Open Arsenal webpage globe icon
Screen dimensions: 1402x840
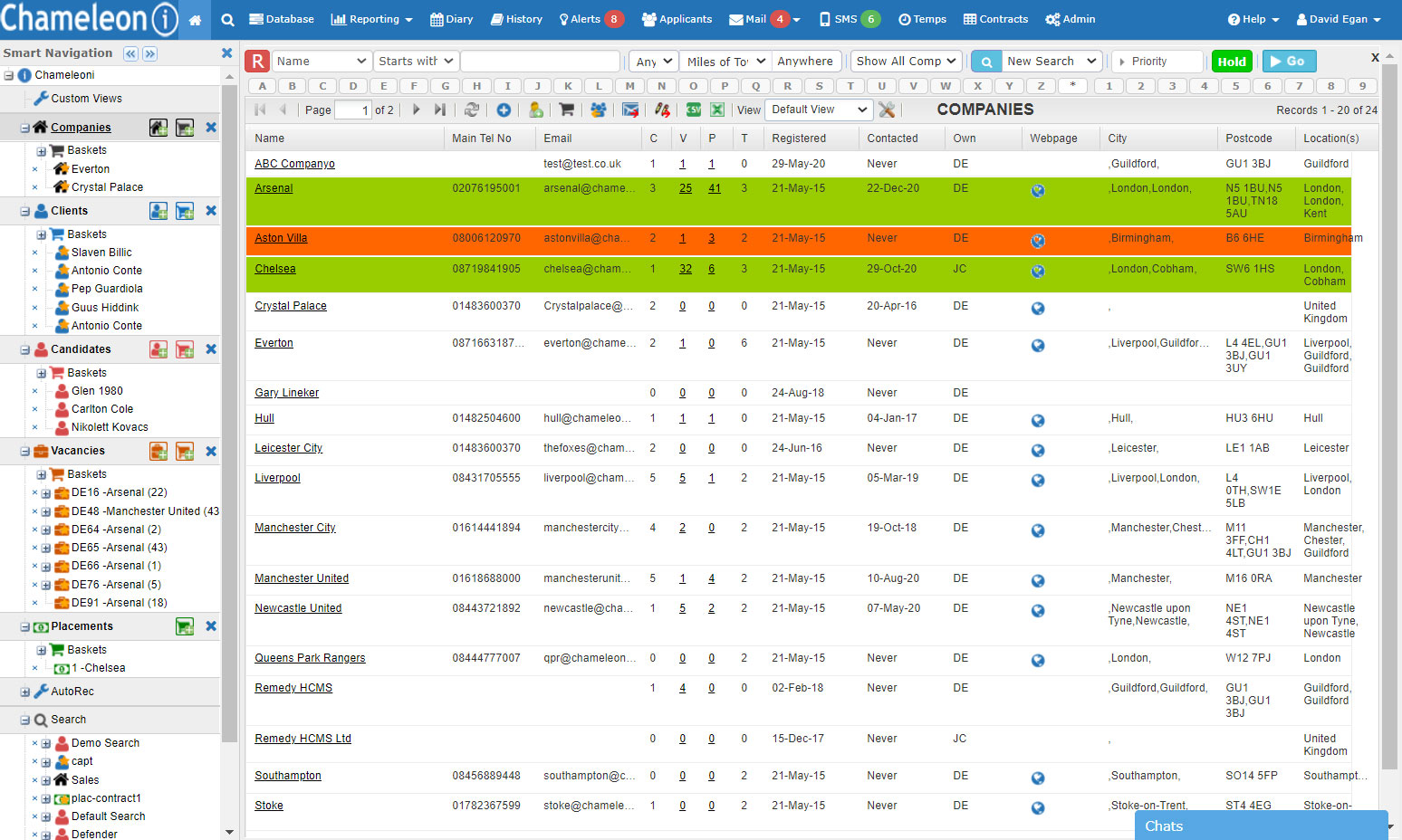1038,190
